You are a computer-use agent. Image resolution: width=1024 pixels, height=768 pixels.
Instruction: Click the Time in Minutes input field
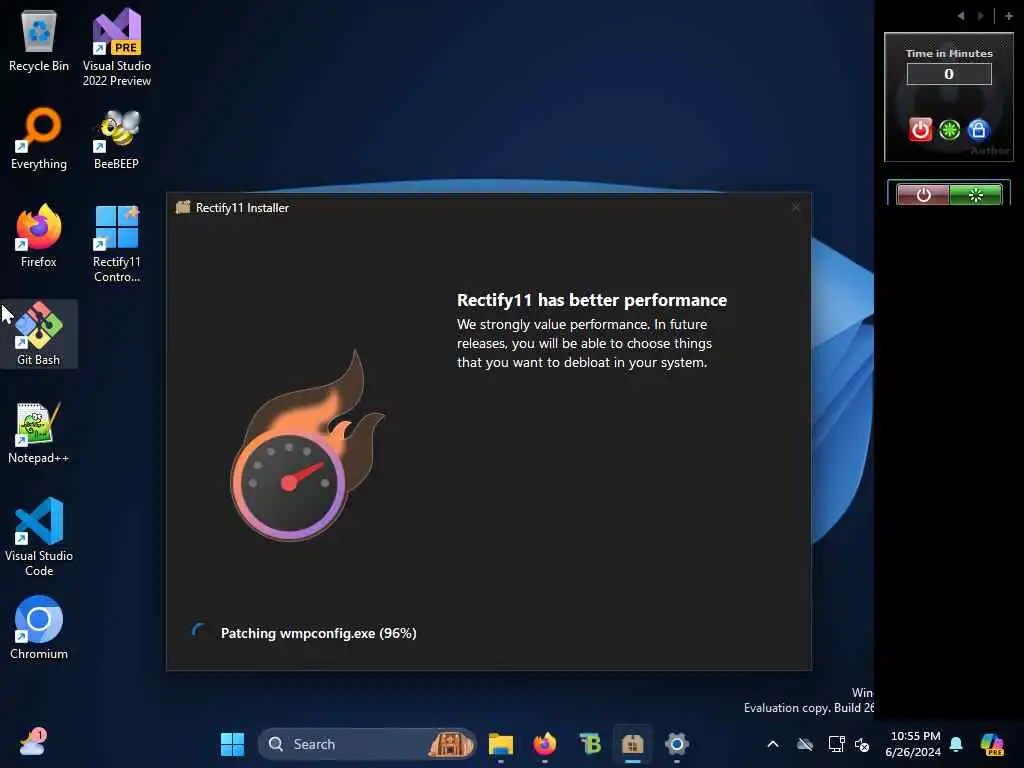coord(948,74)
